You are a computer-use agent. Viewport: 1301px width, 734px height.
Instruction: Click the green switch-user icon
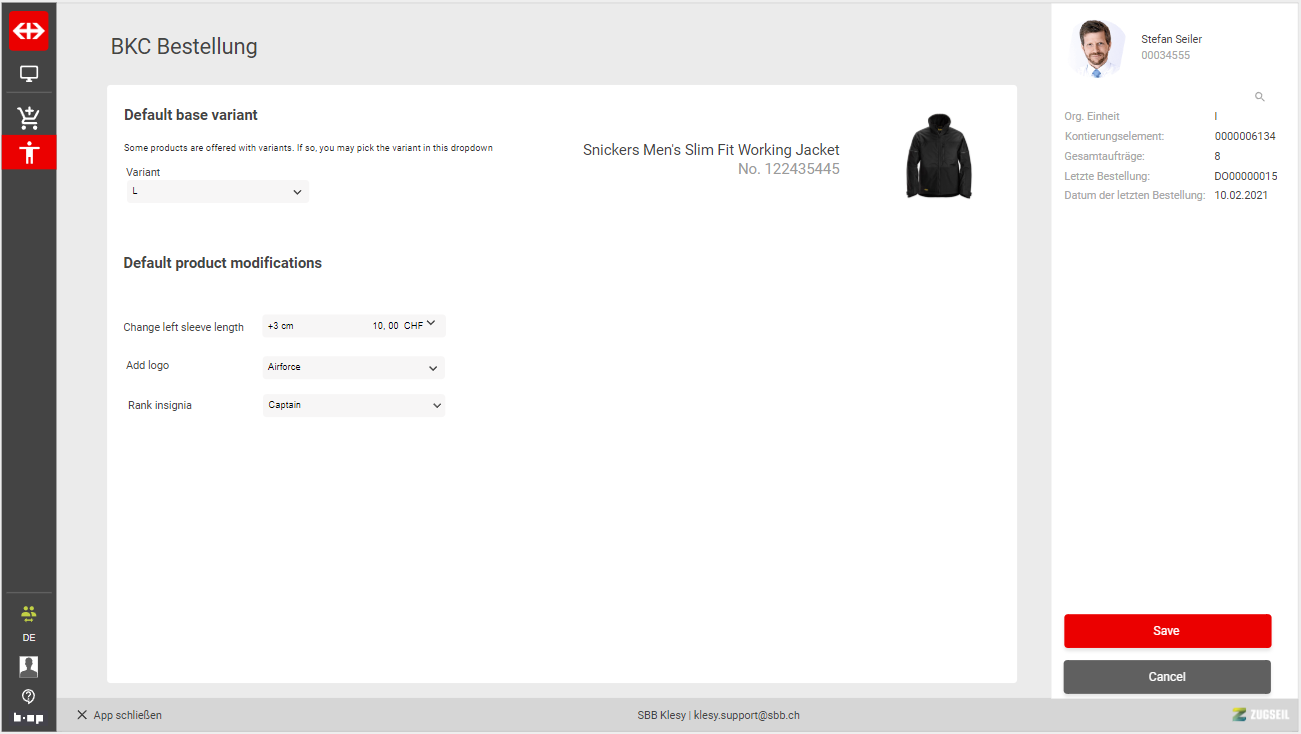pos(29,613)
